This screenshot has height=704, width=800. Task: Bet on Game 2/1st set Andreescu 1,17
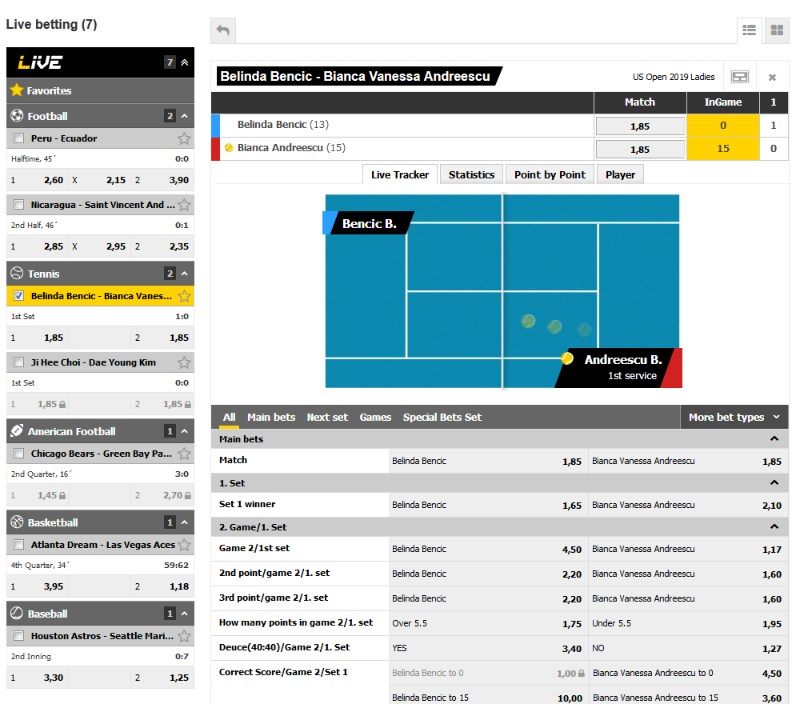[x=687, y=549]
